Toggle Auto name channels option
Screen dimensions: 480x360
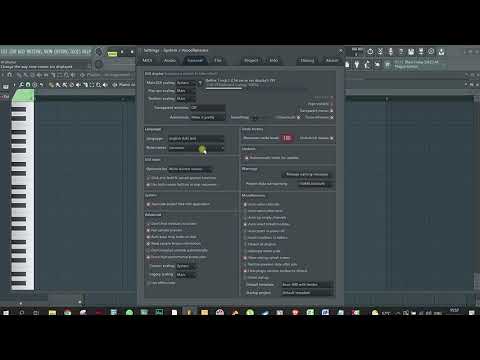pyautogui.click(x=245, y=204)
